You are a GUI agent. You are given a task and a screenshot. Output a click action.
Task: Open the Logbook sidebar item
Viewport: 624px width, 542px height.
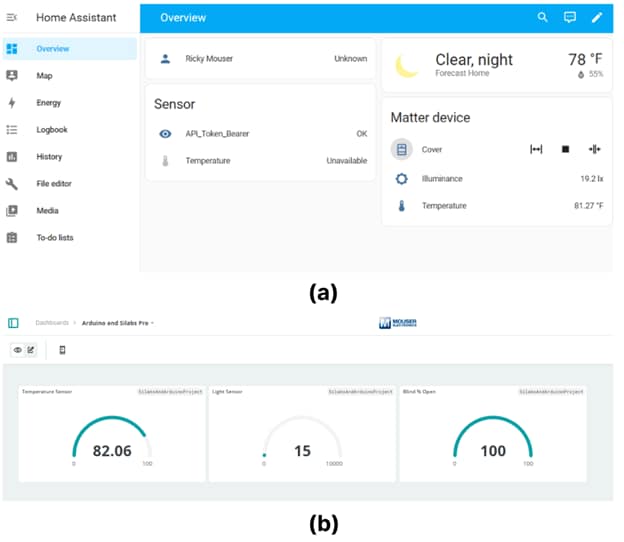[x=70, y=130]
